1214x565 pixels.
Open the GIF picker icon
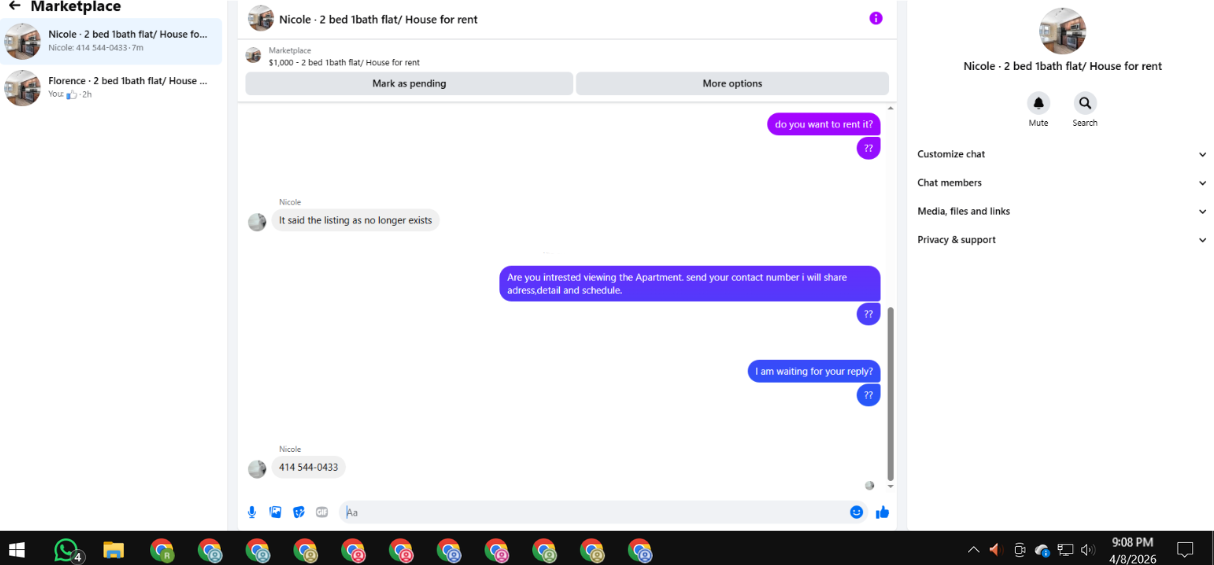click(322, 512)
